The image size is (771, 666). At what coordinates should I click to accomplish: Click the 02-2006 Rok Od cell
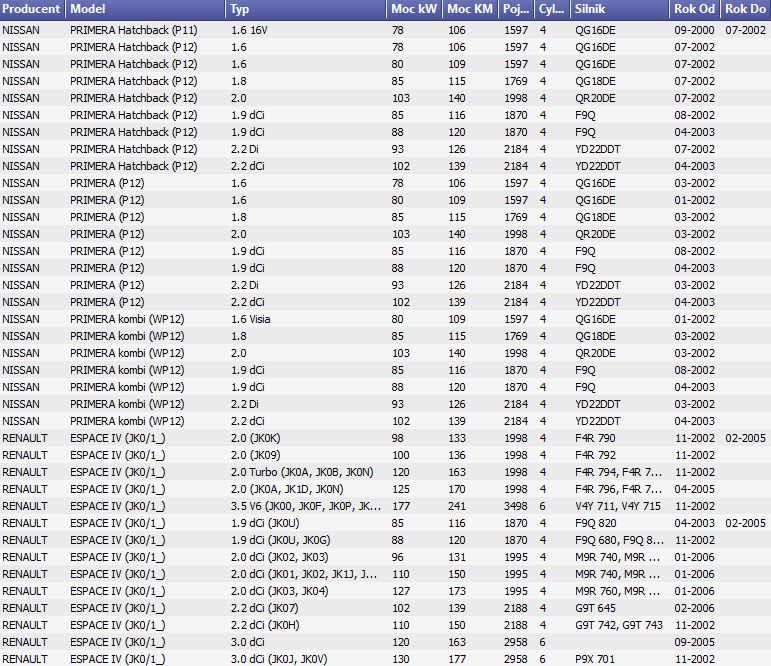pyautogui.click(x=694, y=608)
